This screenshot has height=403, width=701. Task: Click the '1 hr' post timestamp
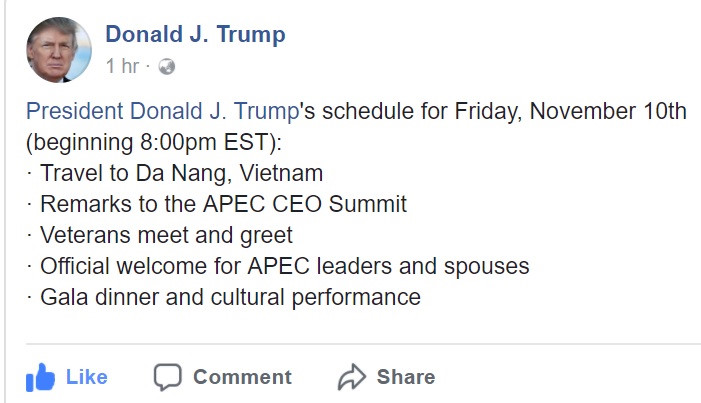click(122, 67)
